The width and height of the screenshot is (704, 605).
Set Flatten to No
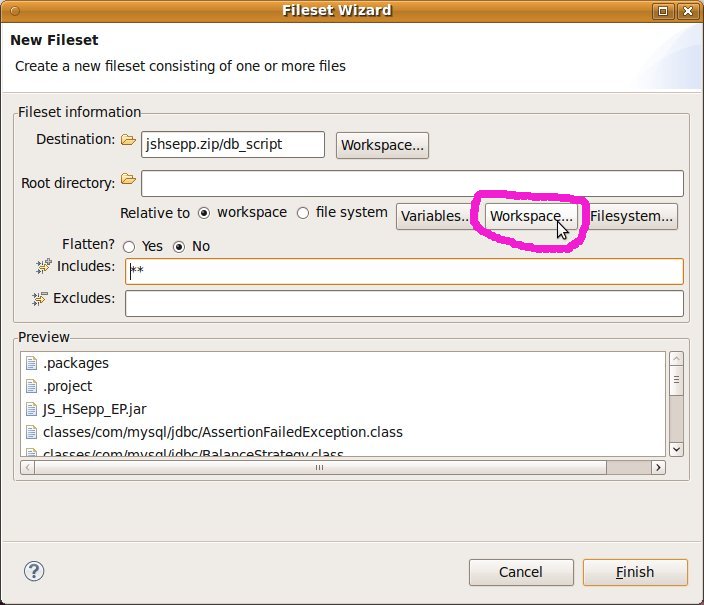(x=180, y=246)
